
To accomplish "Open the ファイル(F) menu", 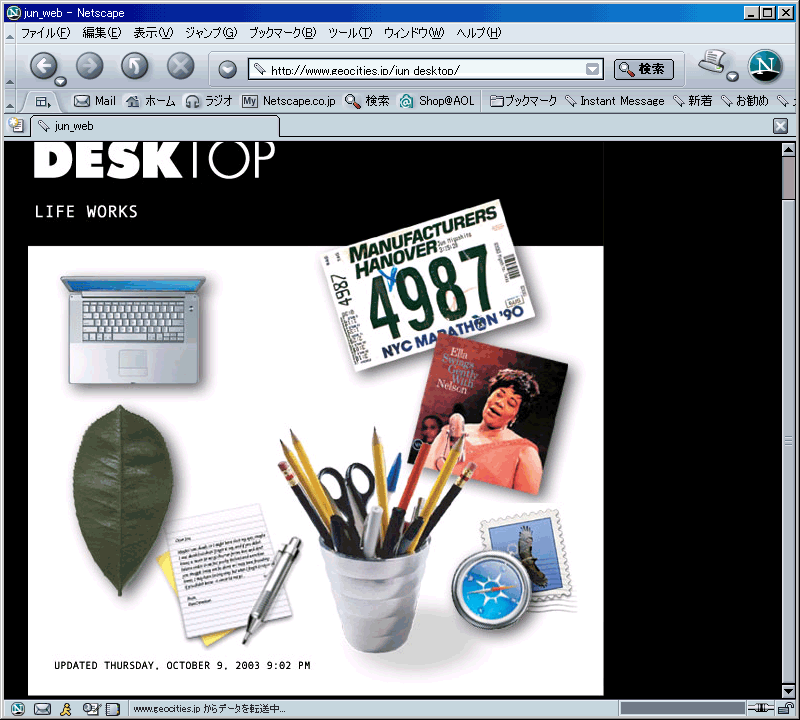I will (x=45, y=33).
